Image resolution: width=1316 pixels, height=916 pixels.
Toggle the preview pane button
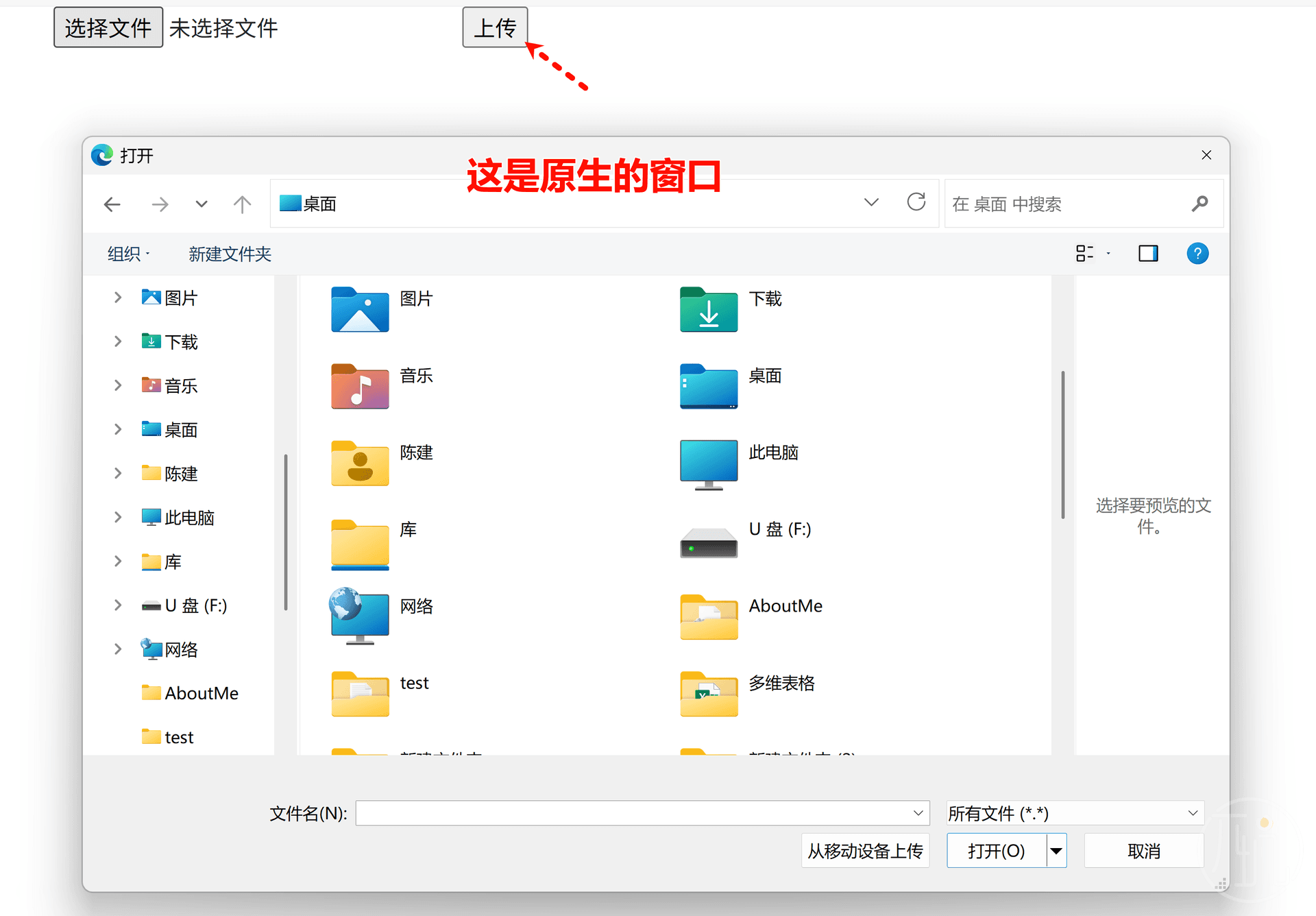click(x=1148, y=254)
